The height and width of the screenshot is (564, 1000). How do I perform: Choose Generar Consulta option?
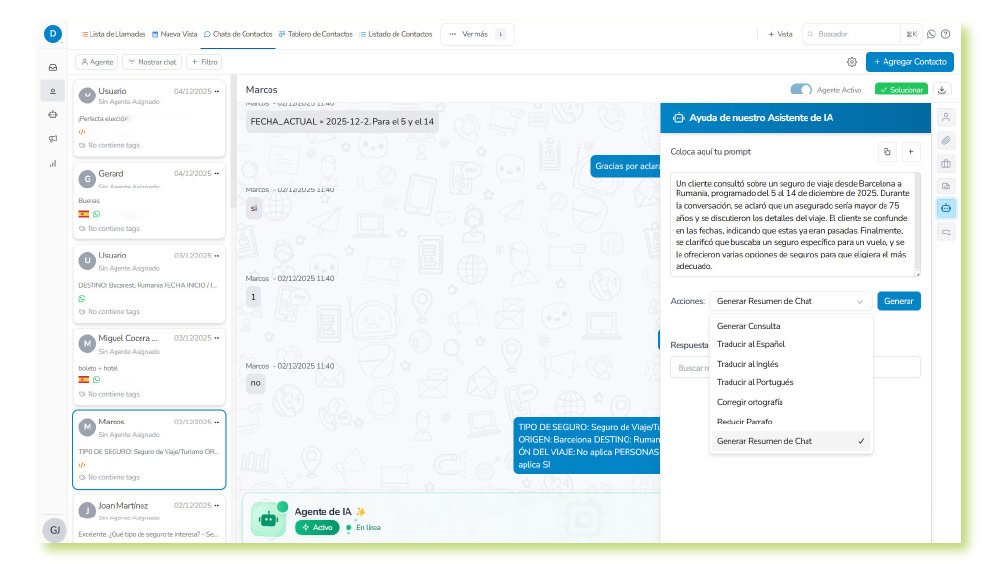(791, 326)
